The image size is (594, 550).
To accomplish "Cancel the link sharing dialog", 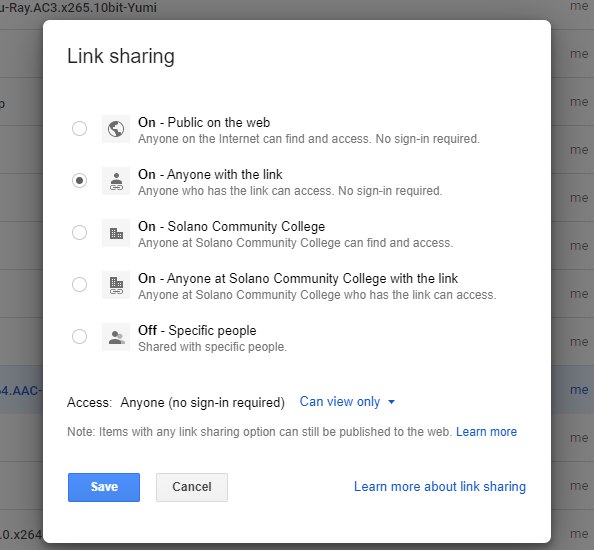I will click(192, 487).
